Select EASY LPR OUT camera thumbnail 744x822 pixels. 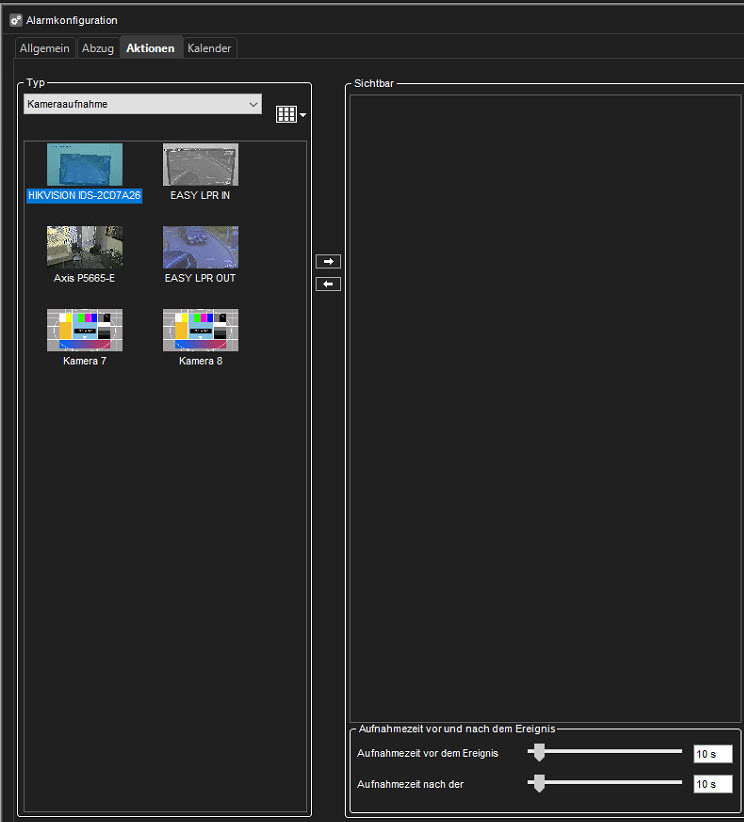(201, 247)
